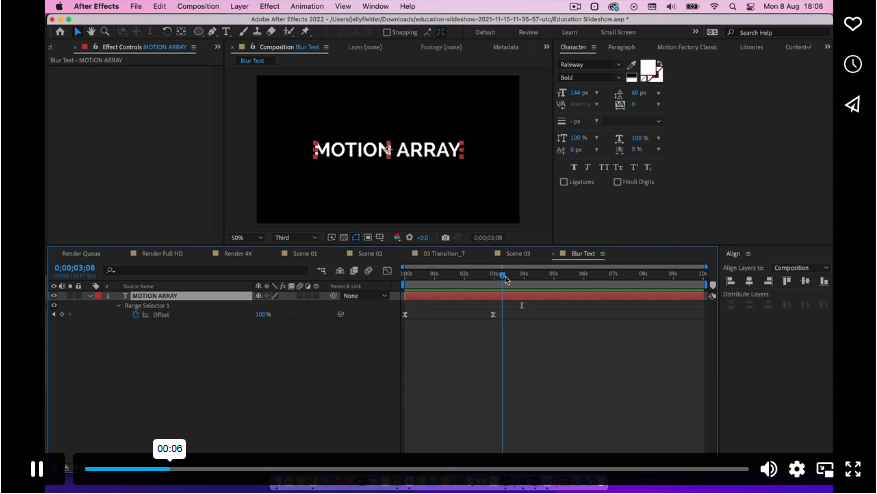Open the Animation menu
This screenshot has width=877, height=494.
tap(307, 6)
